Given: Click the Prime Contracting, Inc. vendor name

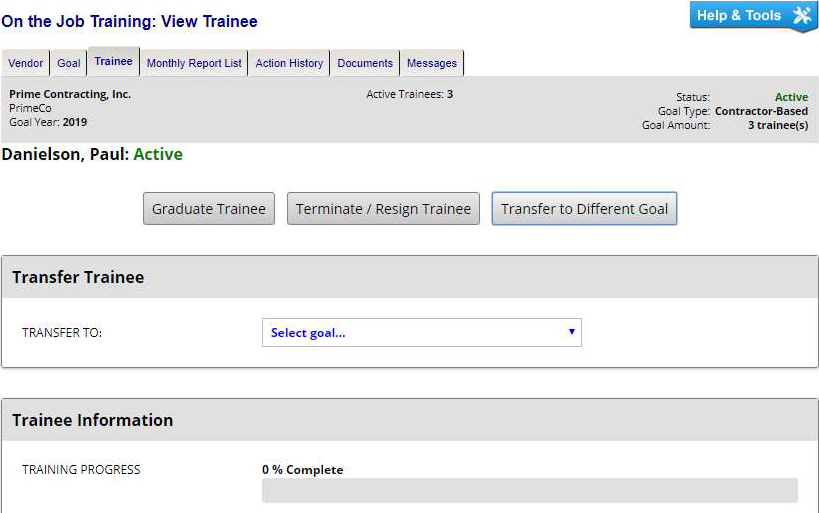Looking at the screenshot, I should (x=70, y=94).
